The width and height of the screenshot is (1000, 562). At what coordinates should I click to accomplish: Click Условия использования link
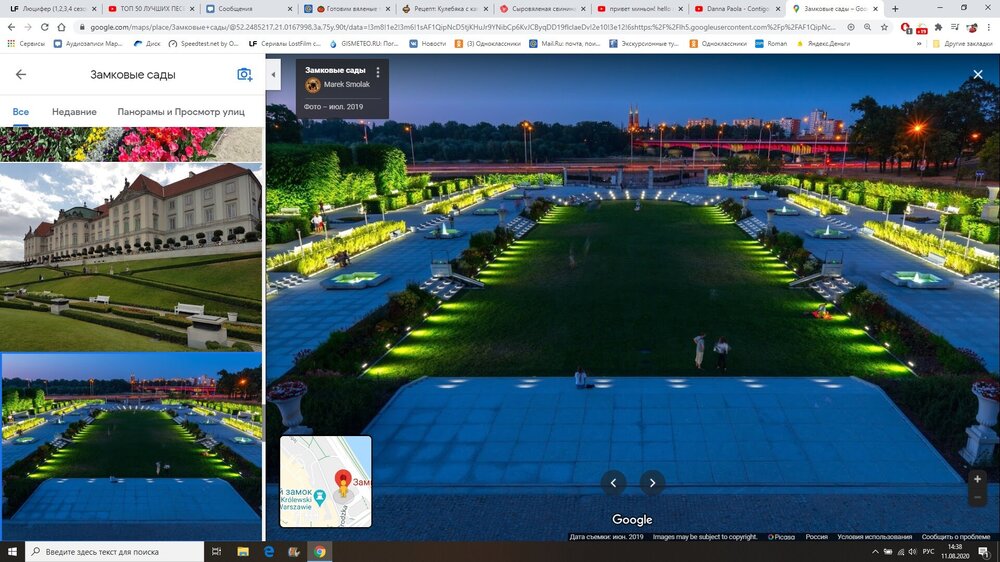874,537
